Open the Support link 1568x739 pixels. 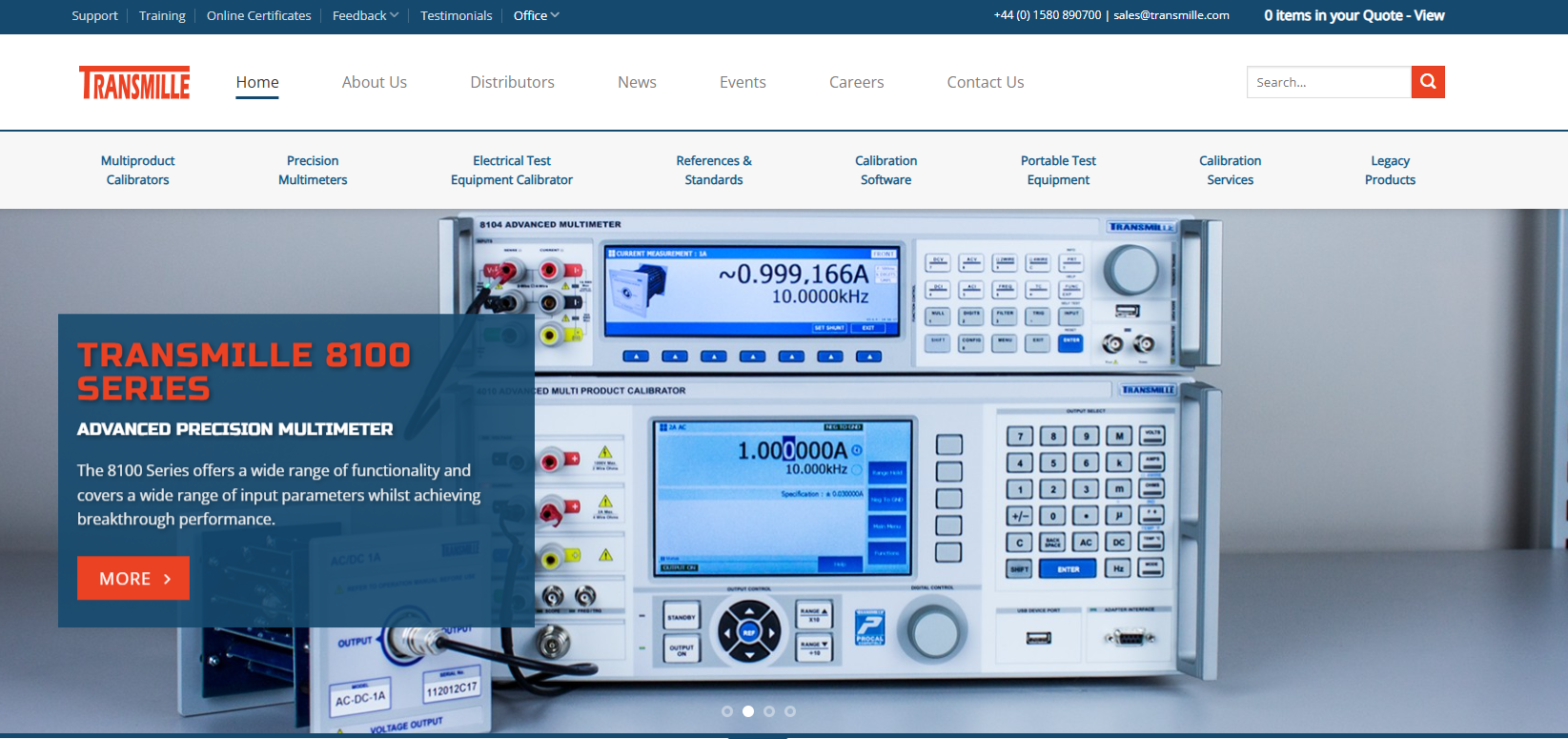click(94, 15)
